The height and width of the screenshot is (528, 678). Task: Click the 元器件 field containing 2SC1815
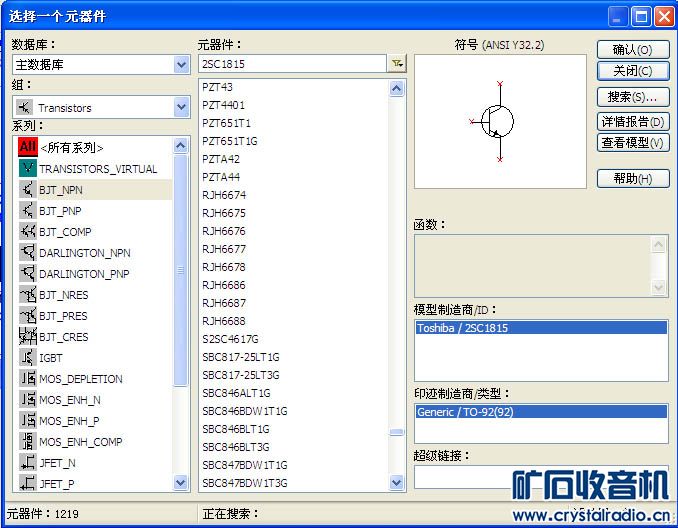[x=292, y=64]
